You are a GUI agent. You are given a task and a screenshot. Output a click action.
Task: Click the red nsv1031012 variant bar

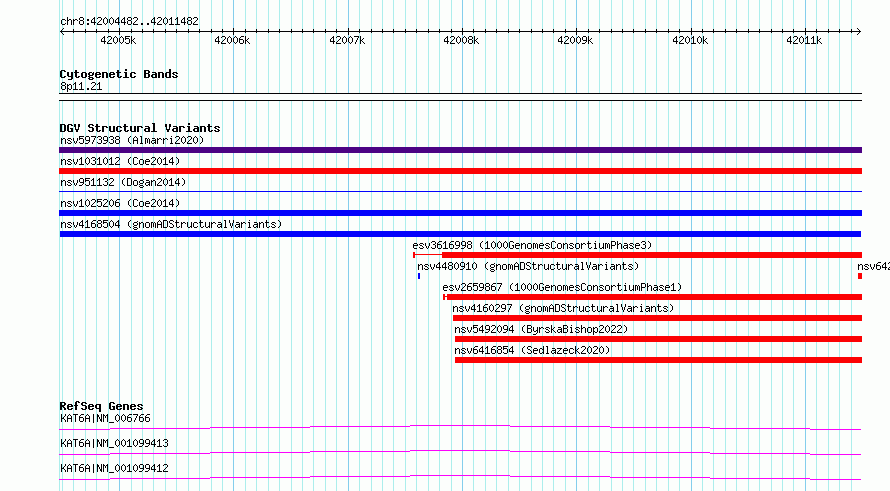click(x=460, y=171)
